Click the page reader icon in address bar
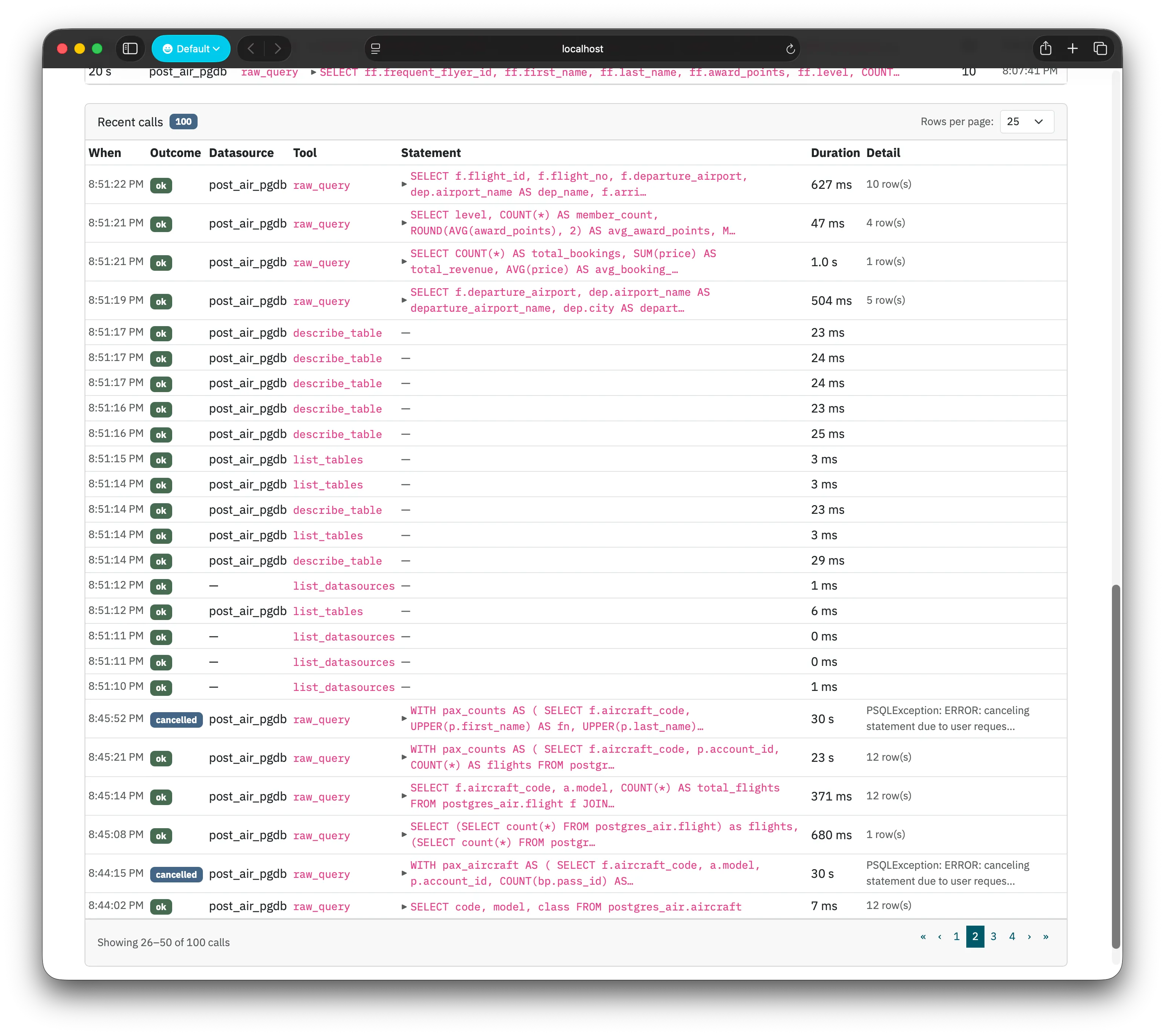1165x1036 pixels. (375, 49)
